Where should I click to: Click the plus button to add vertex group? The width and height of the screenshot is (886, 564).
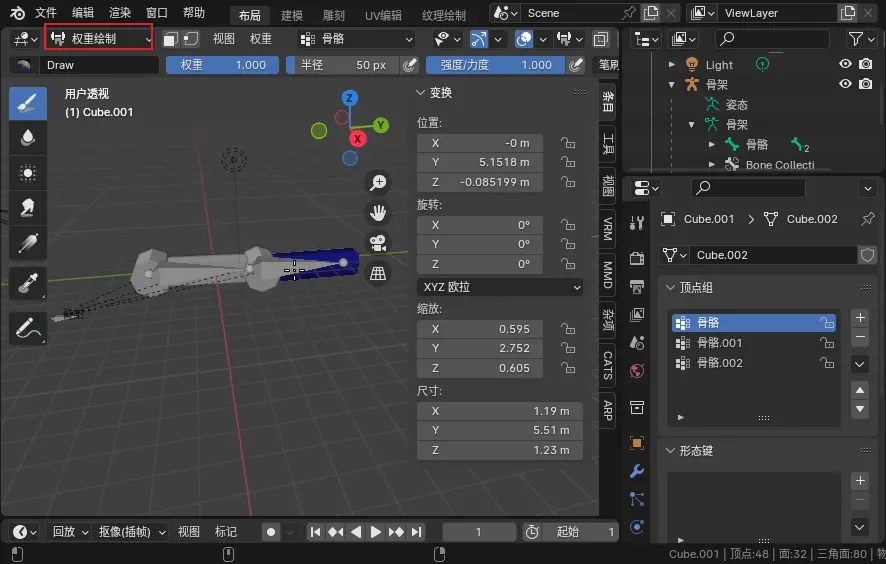(x=859, y=317)
